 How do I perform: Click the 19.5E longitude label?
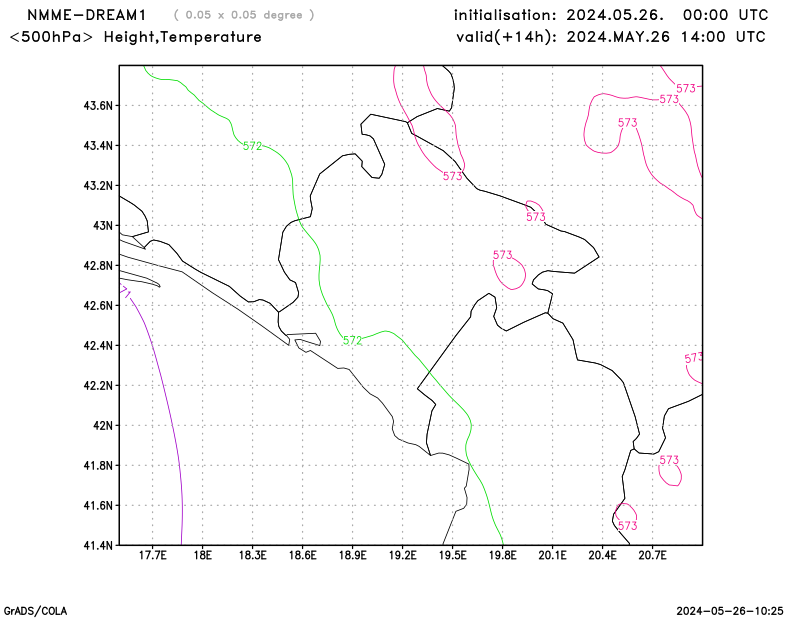453,555
